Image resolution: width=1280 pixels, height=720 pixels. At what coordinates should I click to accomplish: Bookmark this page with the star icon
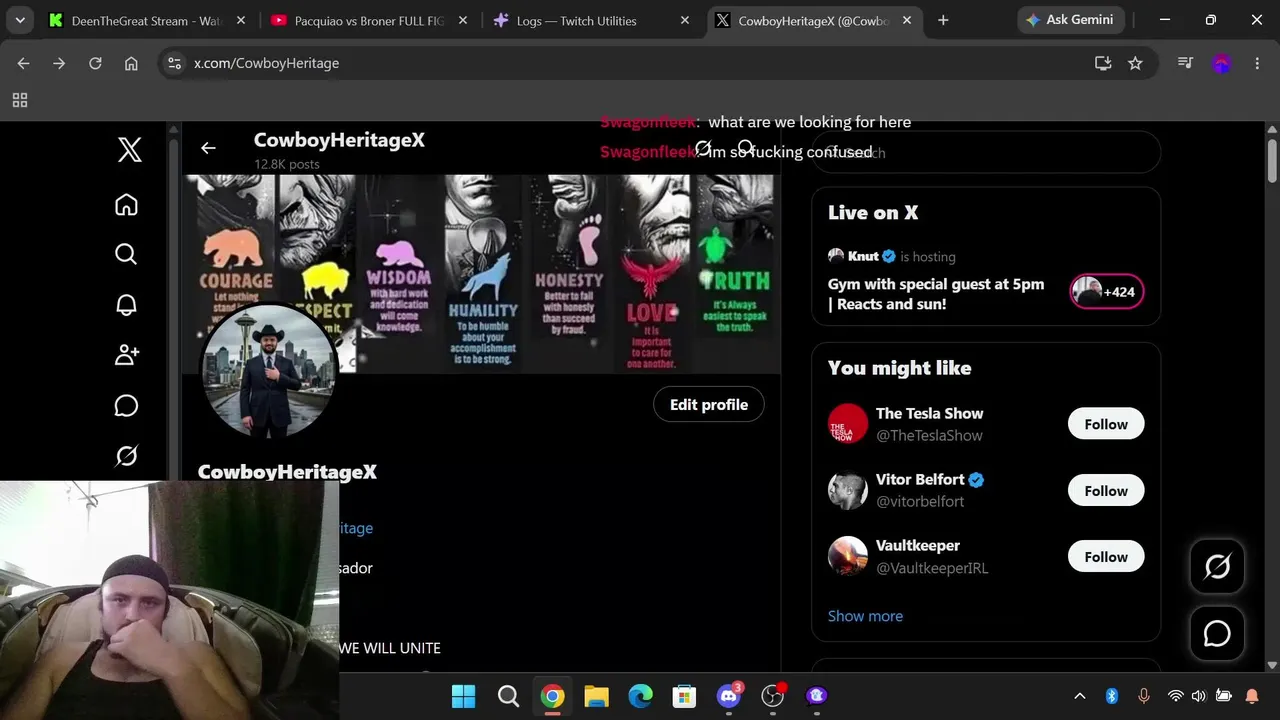tap(1135, 63)
